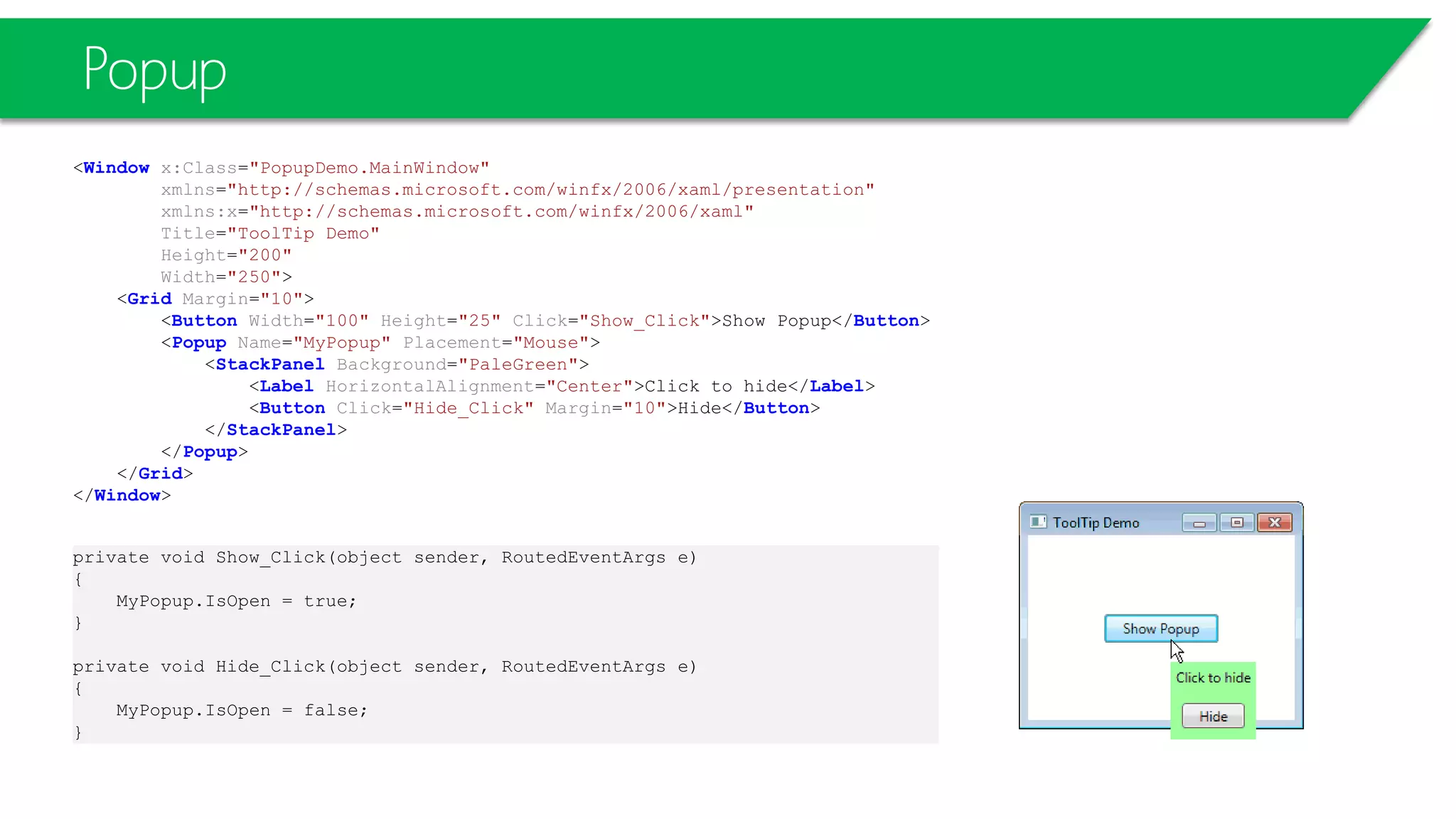Viewport: 1456px width, 819px height.
Task: Click the closing </Window> tag
Action: pyautogui.click(x=122, y=496)
